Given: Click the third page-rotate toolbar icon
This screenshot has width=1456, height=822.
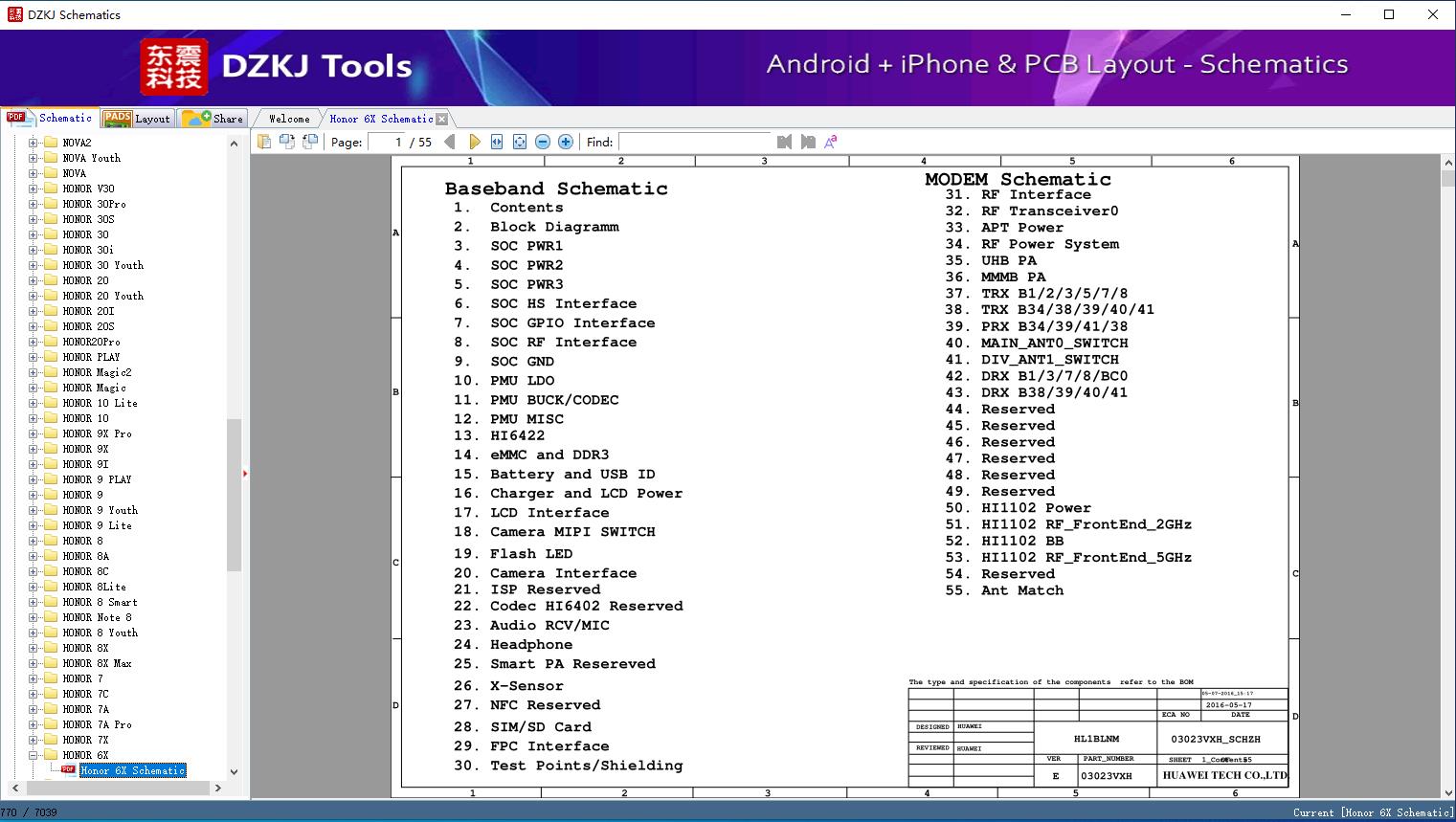Looking at the screenshot, I should [x=309, y=142].
